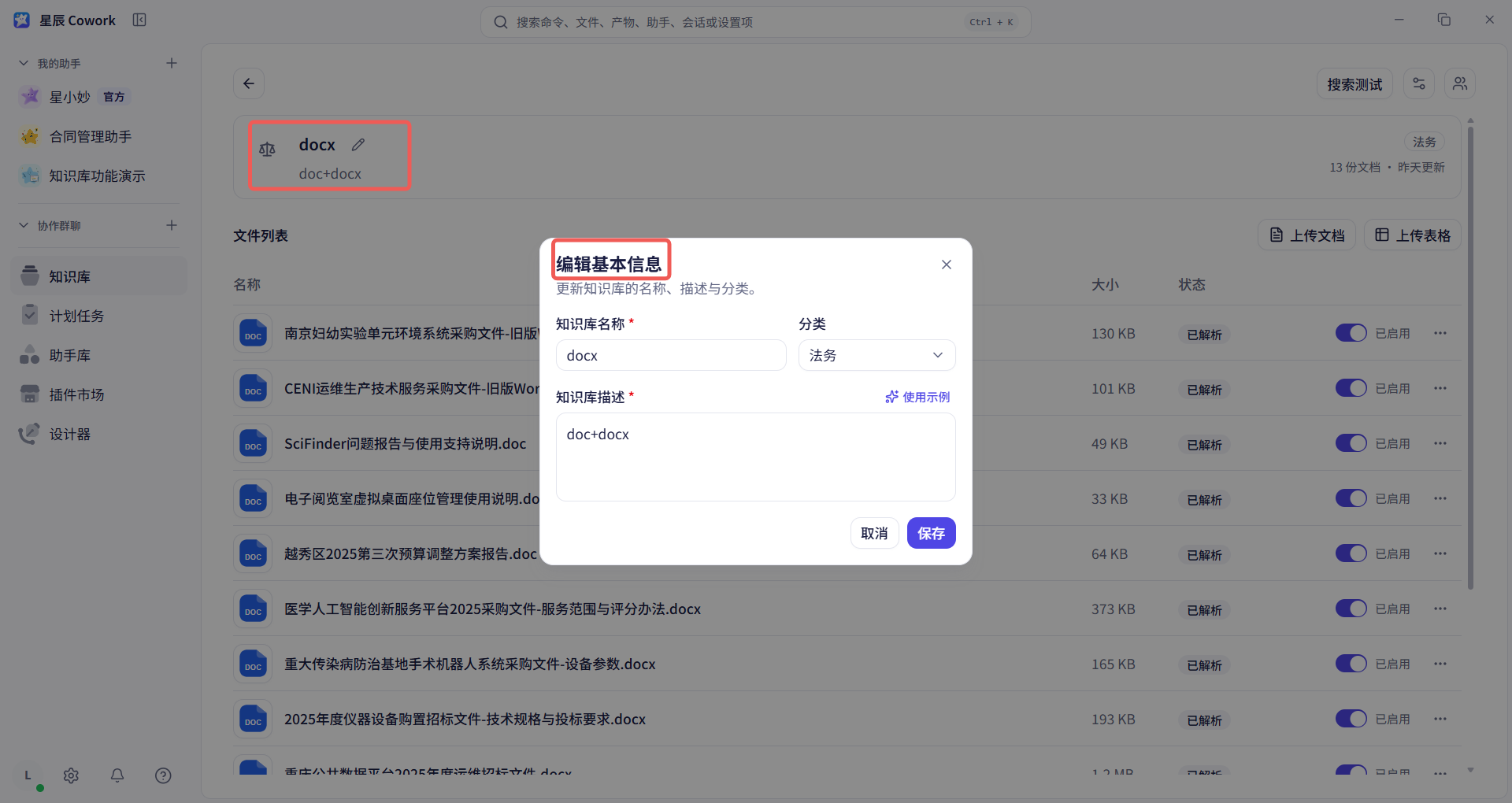Open user avatar L
1512x803 pixels.
click(x=28, y=775)
